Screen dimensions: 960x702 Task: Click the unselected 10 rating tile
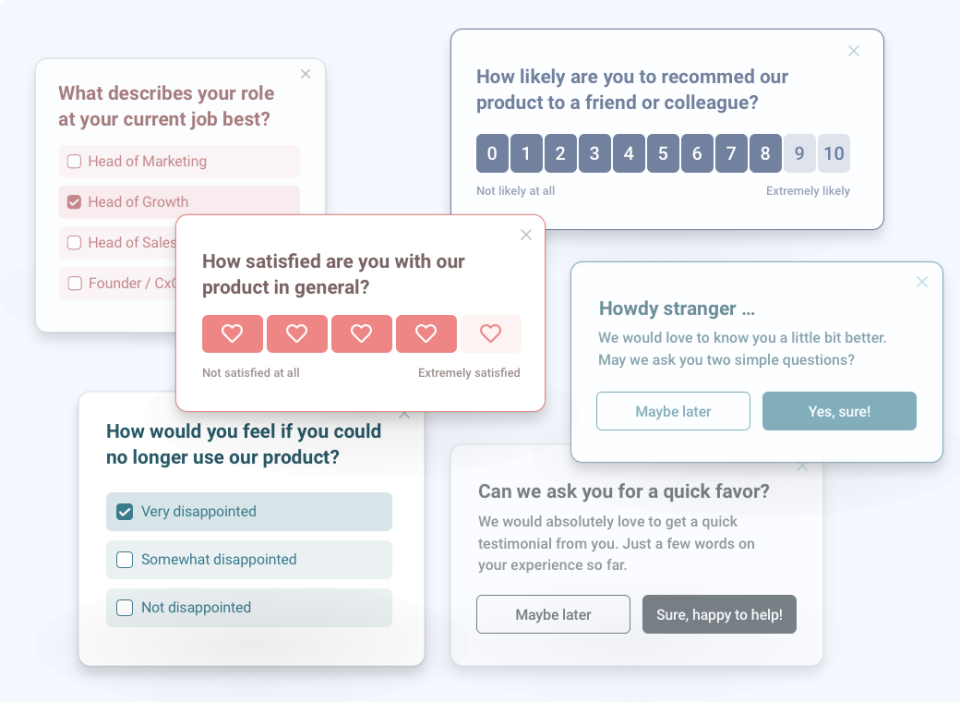pyautogui.click(x=834, y=153)
